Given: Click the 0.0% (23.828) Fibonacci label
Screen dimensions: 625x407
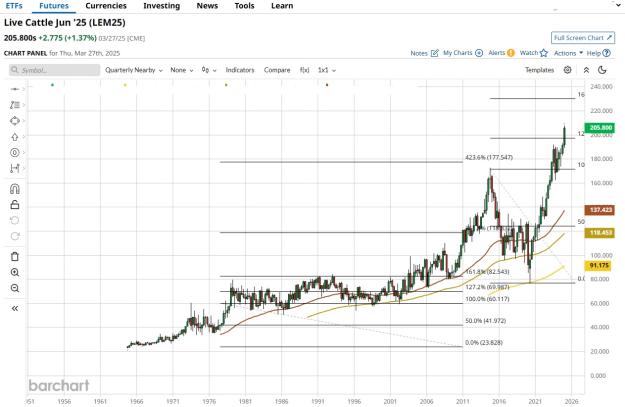Looking at the screenshot, I should [x=484, y=342].
